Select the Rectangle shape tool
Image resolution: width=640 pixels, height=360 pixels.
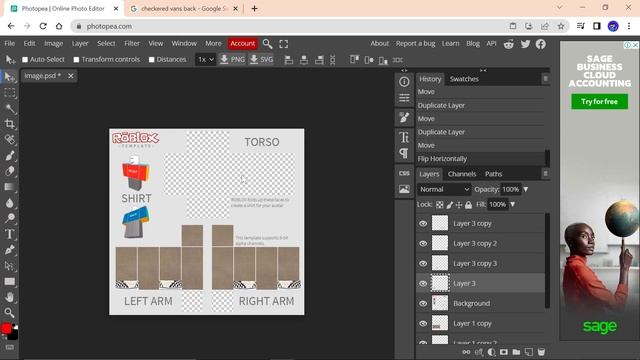10,282
